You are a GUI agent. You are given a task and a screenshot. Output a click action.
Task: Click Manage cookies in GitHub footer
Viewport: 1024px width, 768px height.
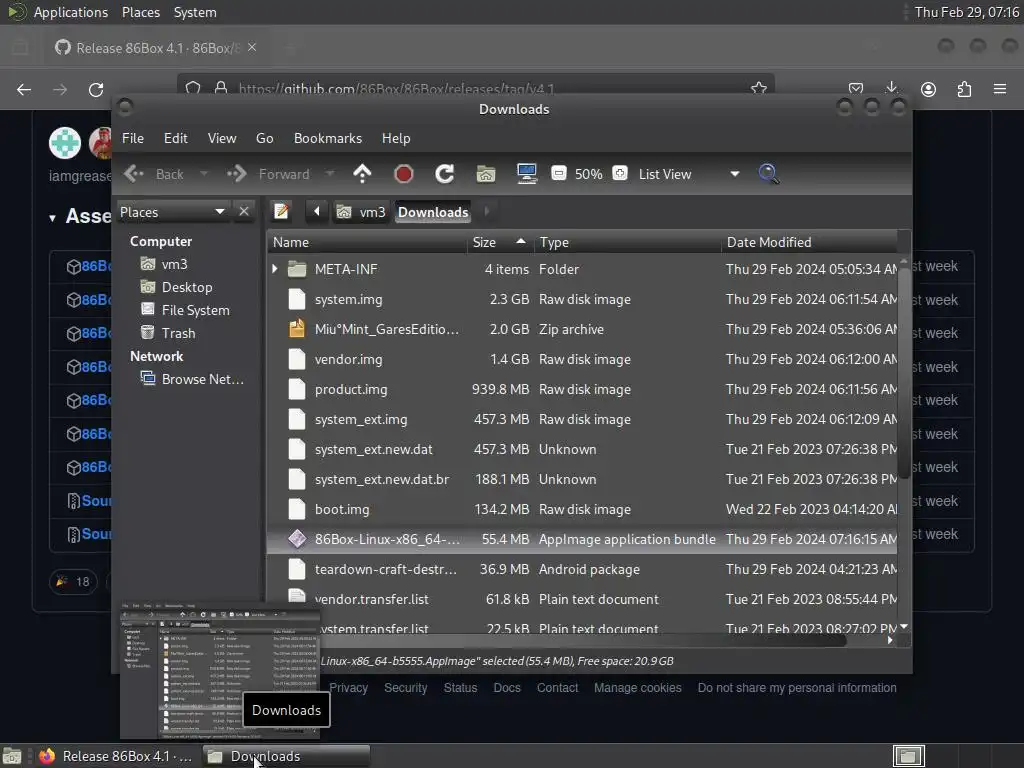tap(637, 688)
